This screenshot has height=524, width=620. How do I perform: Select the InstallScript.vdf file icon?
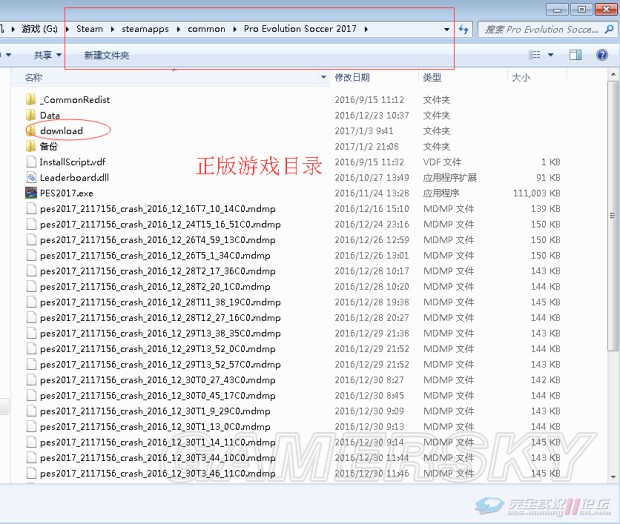point(30,162)
